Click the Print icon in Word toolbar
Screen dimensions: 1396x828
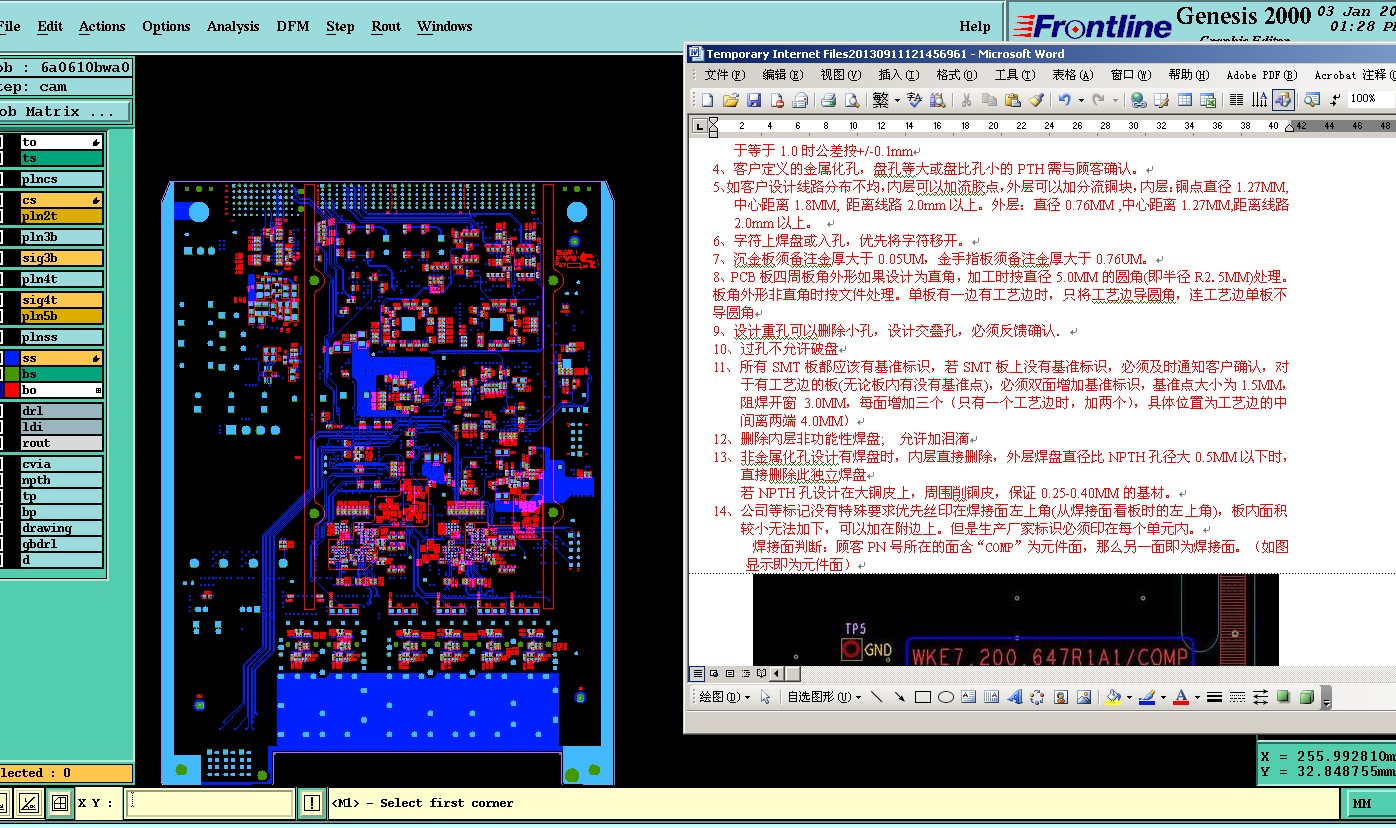pos(828,99)
